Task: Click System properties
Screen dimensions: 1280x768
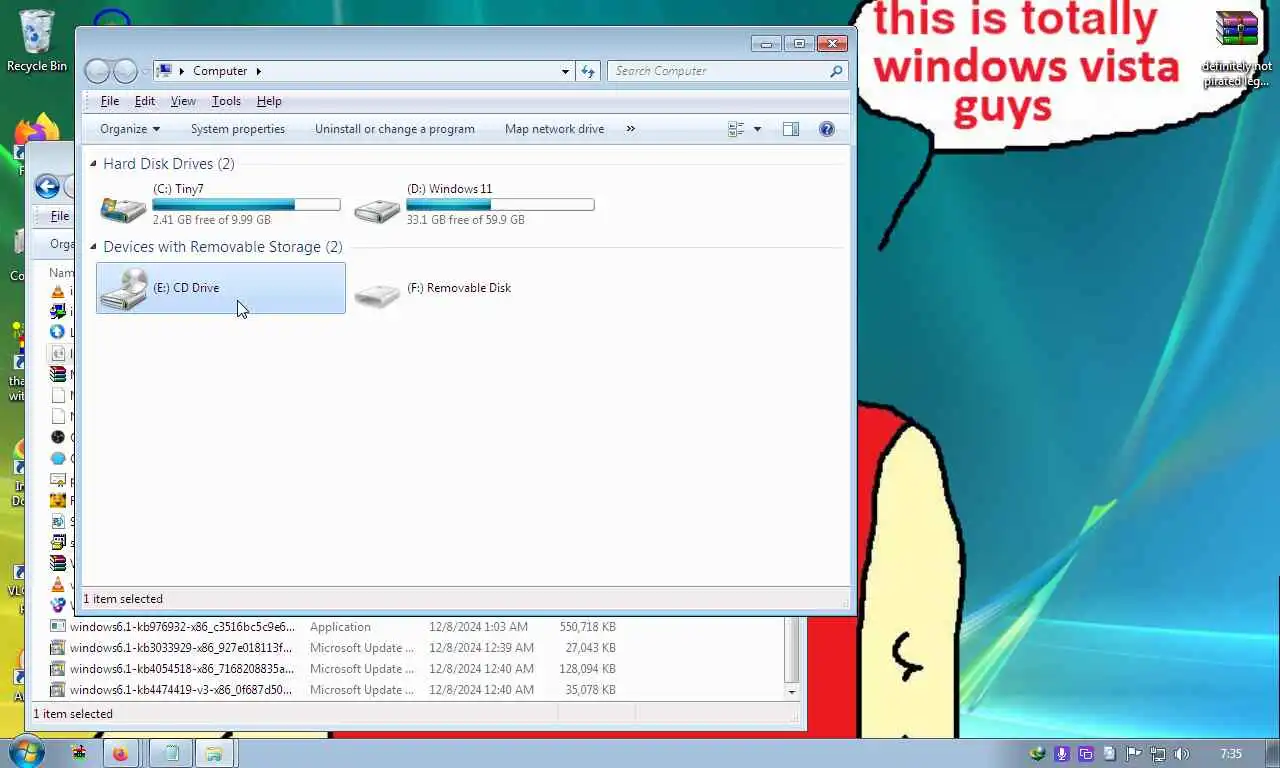Action: point(238,129)
